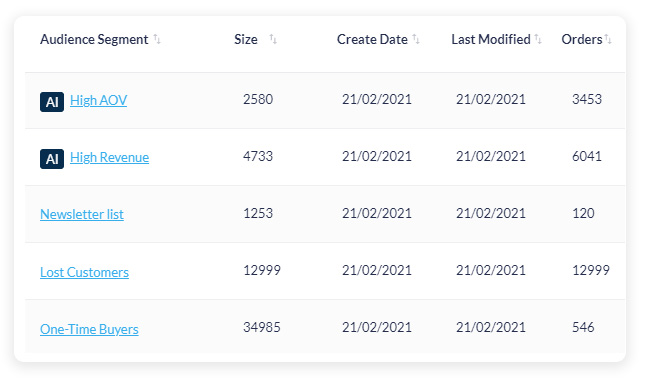This screenshot has height=380, width=650.
Task: Select size value 34985
Action: tap(262, 327)
